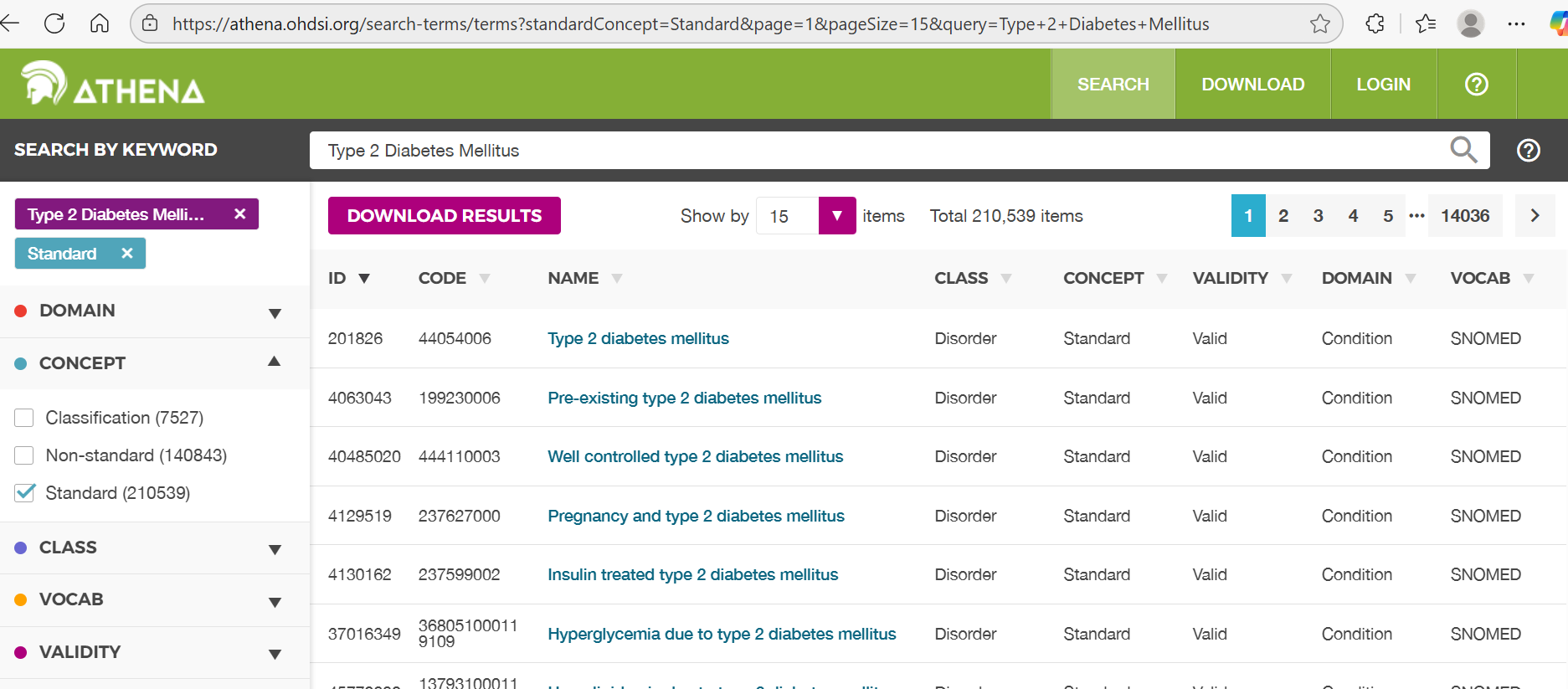This screenshot has height=689, width=1568.
Task: View site information lock icon
Action: point(150,23)
